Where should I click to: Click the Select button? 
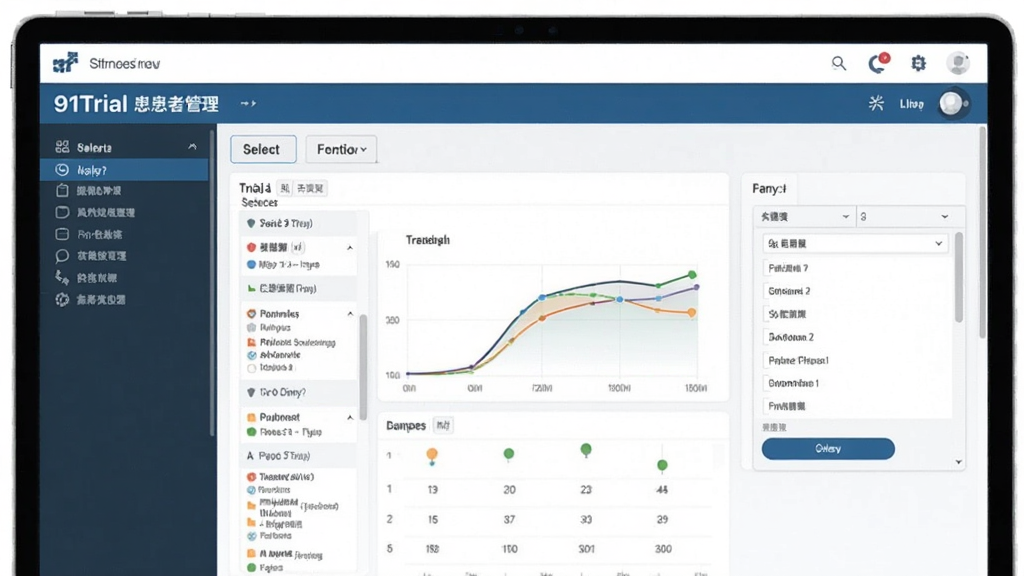click(263, 150)
